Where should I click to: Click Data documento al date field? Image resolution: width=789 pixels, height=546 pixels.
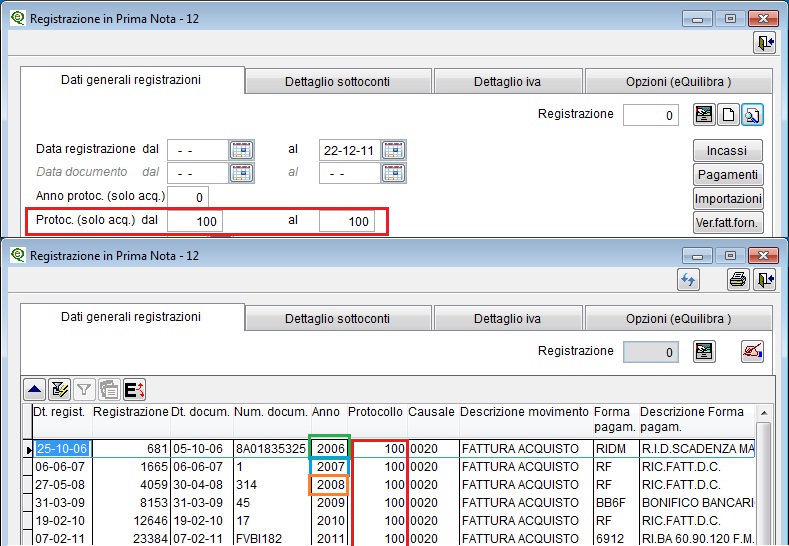[350, 173]
